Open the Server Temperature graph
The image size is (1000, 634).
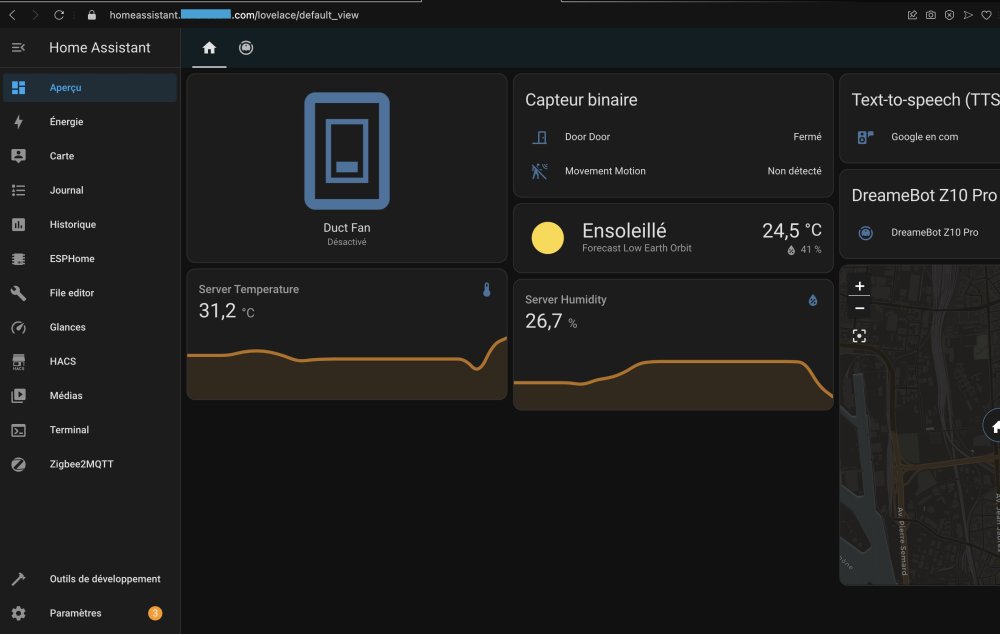(347, 369)
